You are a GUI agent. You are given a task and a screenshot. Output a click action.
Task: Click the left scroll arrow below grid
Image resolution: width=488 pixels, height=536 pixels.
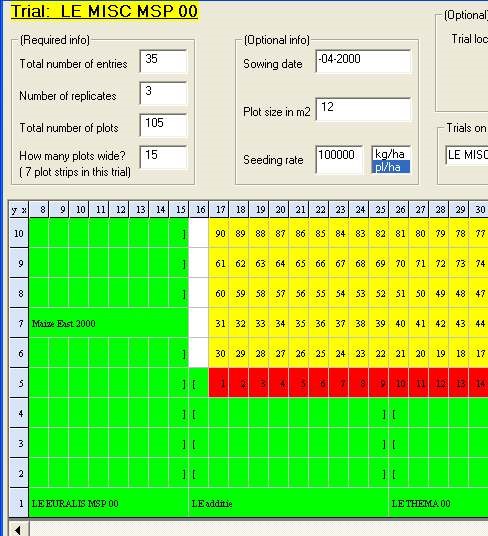click(x=19, y=529)
